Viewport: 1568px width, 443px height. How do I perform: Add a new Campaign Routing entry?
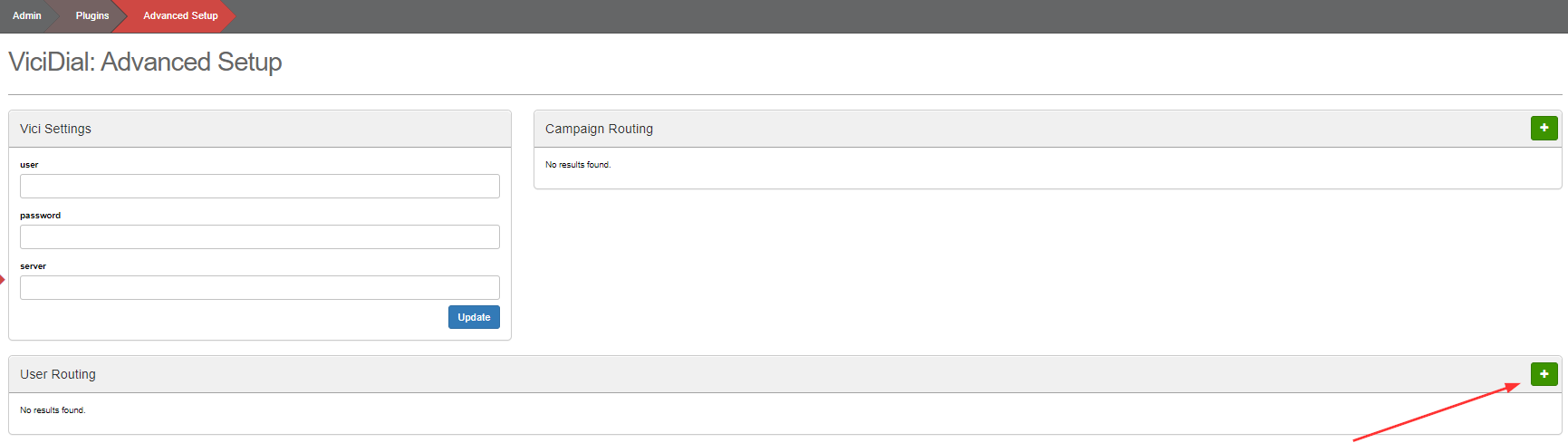(1544, 129)
